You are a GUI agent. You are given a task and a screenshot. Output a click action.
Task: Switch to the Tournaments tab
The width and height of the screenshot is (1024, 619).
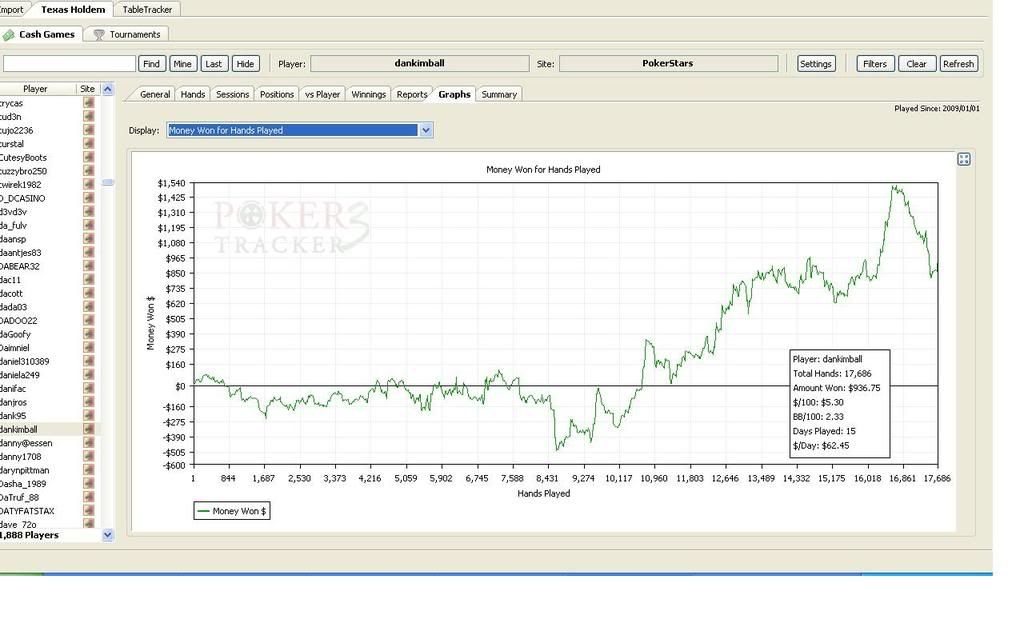coord(127,34)
